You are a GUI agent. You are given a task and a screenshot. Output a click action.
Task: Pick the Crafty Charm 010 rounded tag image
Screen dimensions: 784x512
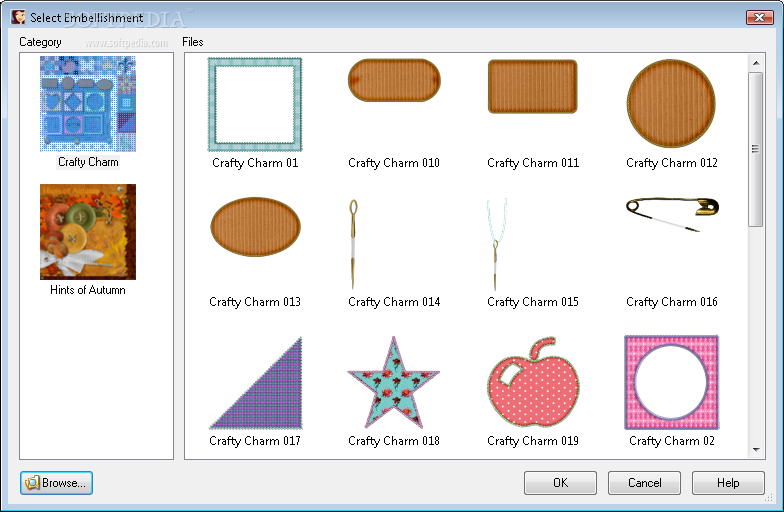(394, 80)
